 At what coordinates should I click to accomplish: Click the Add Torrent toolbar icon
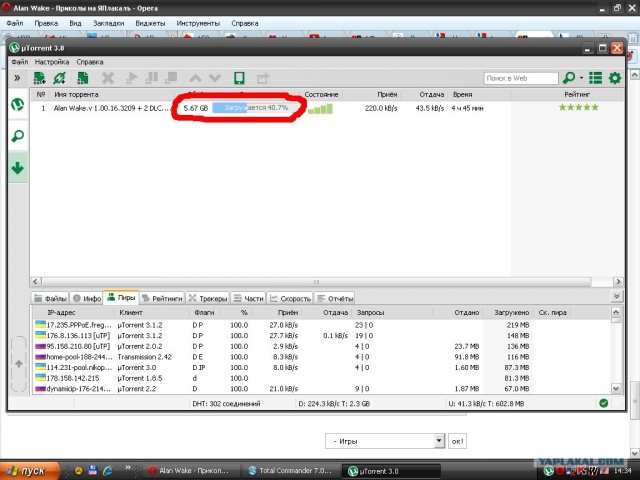(x=39, y=78)
